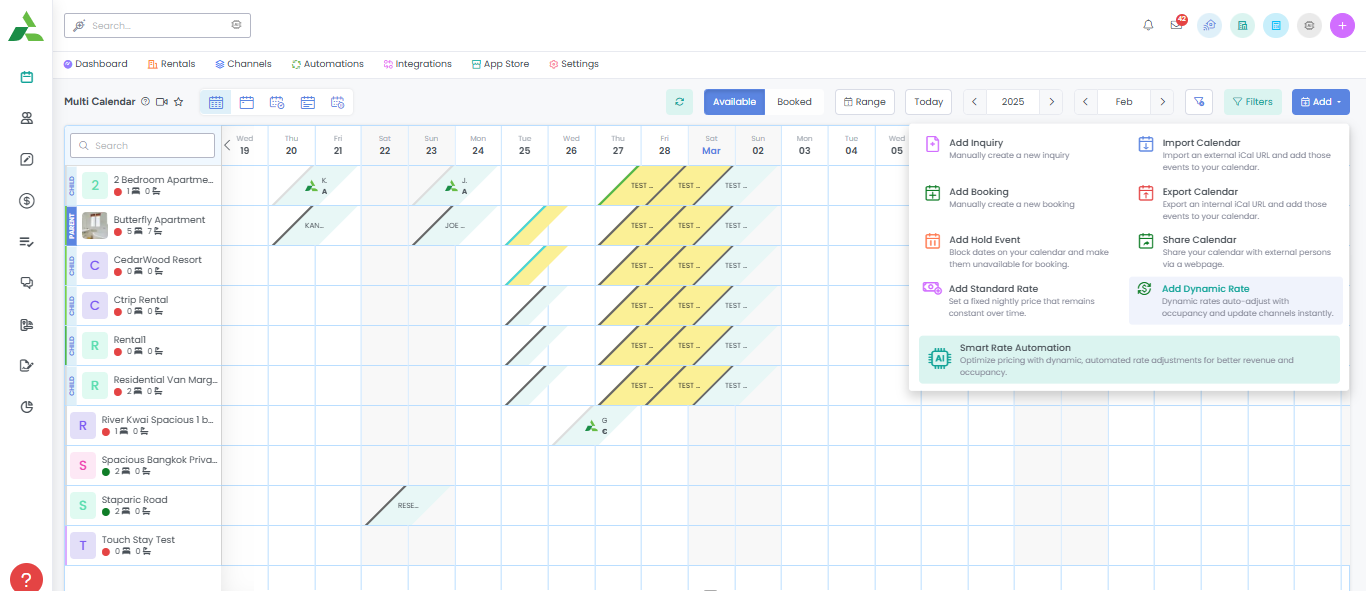
Task: Open the Feb month selector
Action: (x=1124, y=102)
